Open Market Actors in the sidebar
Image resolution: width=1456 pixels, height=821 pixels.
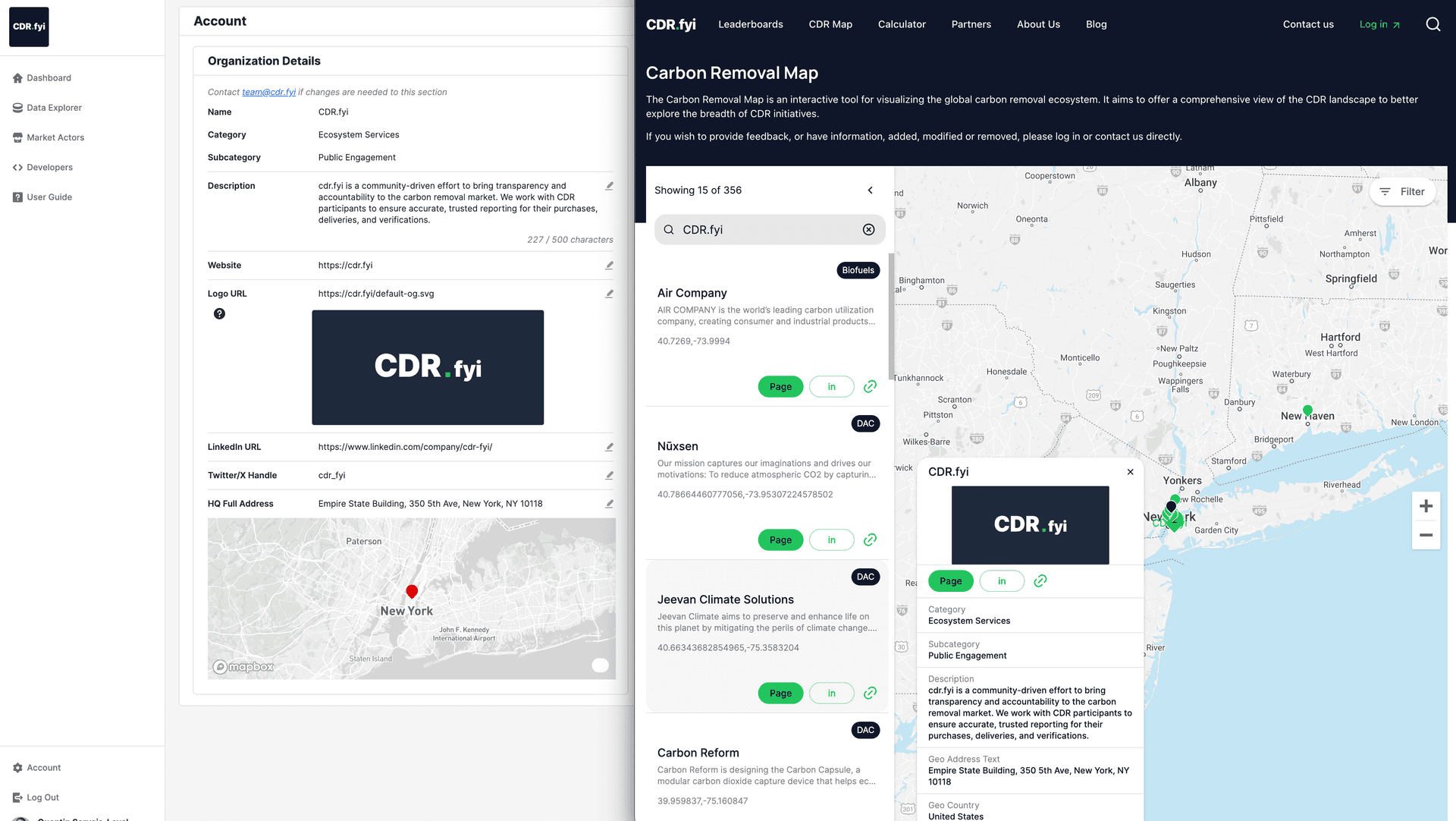click(x=49, y=137)
